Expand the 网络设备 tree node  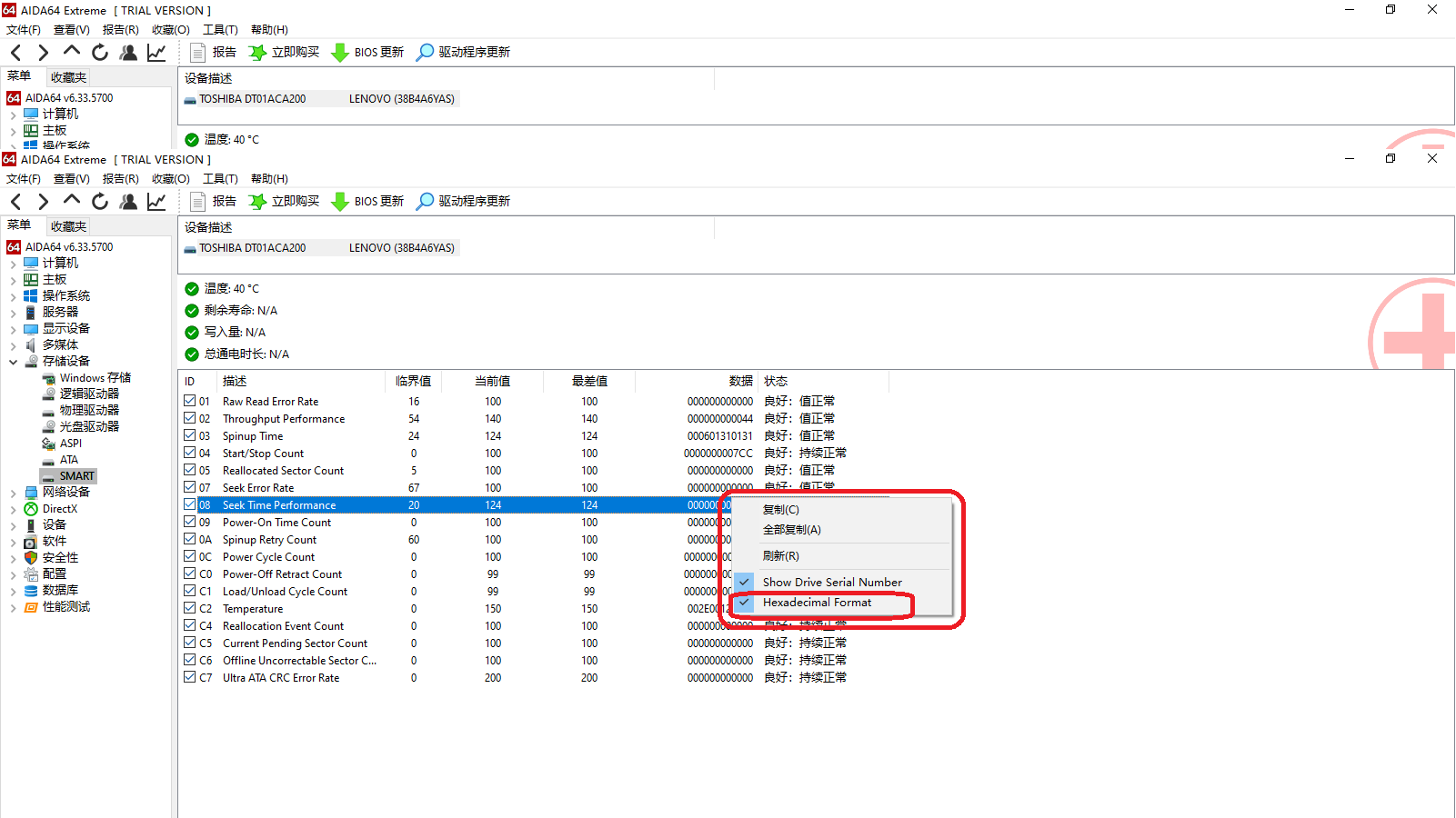point(13,493)
